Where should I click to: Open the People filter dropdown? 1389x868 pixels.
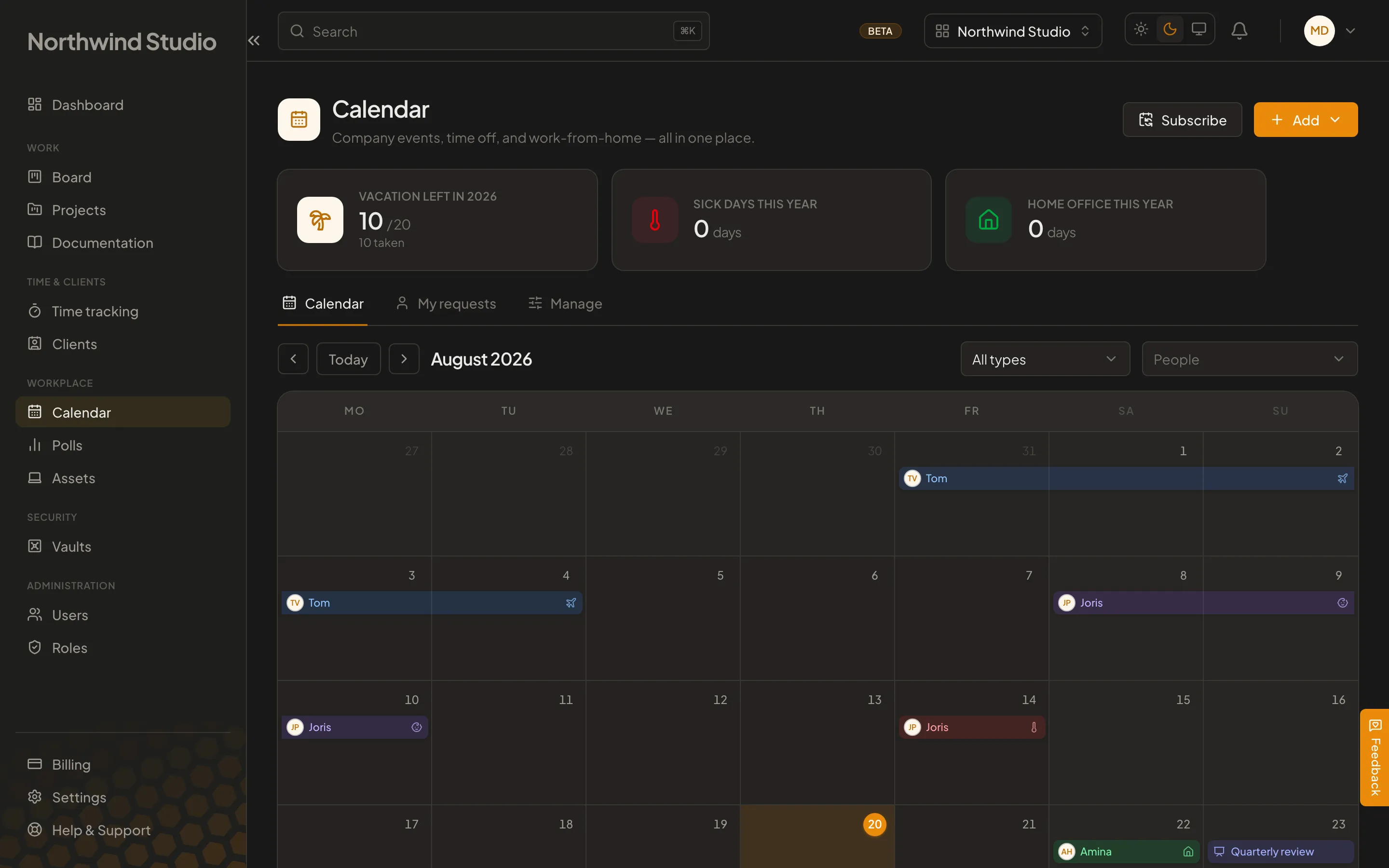pyautogui.click(x=1250, y=359)
